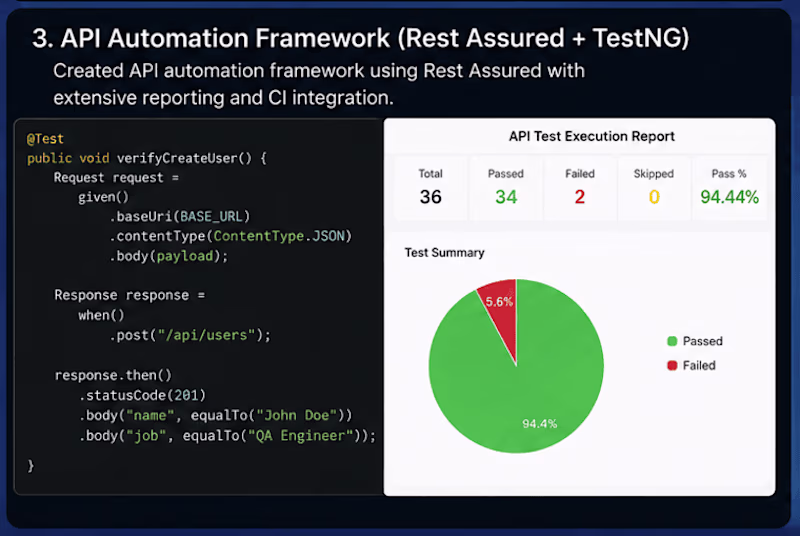Click the "job" key string
This screenshot has width=800, height=536.
click(x=146, y=436)
